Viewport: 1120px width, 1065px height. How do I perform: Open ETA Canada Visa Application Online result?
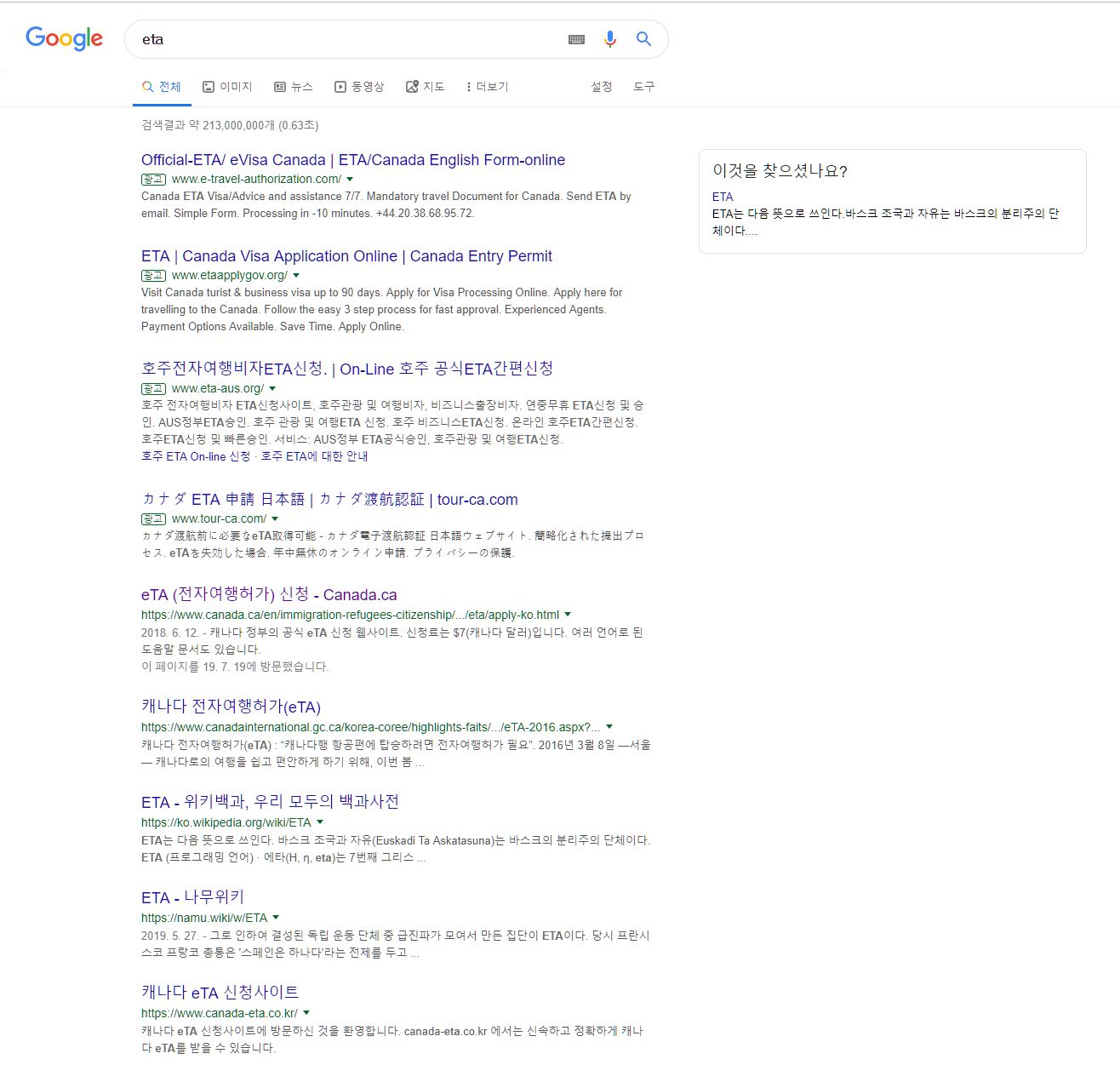click(x=346, y=256)
